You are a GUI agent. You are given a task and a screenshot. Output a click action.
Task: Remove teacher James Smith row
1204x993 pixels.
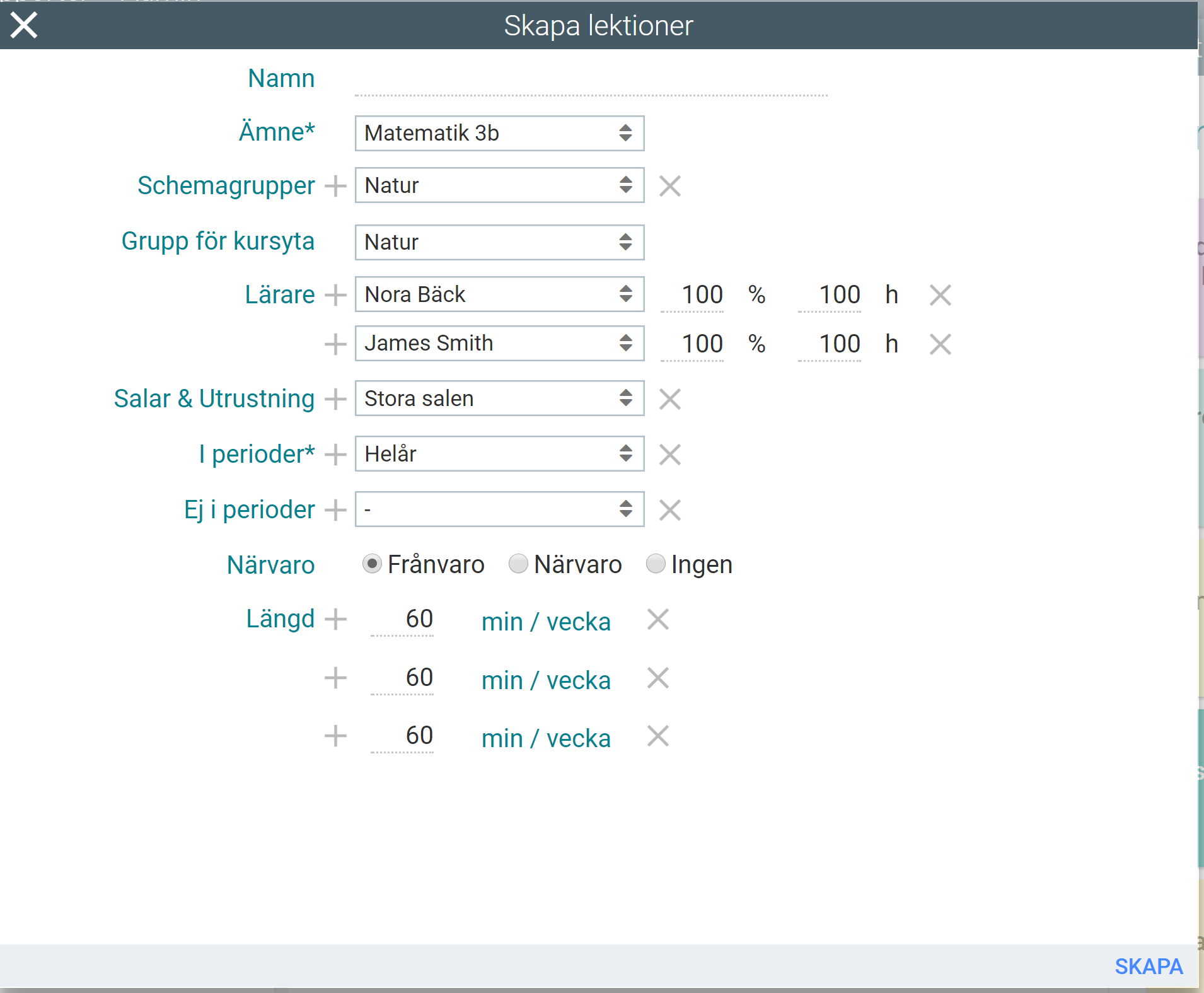pyautogui.click(x=940, y=344)
